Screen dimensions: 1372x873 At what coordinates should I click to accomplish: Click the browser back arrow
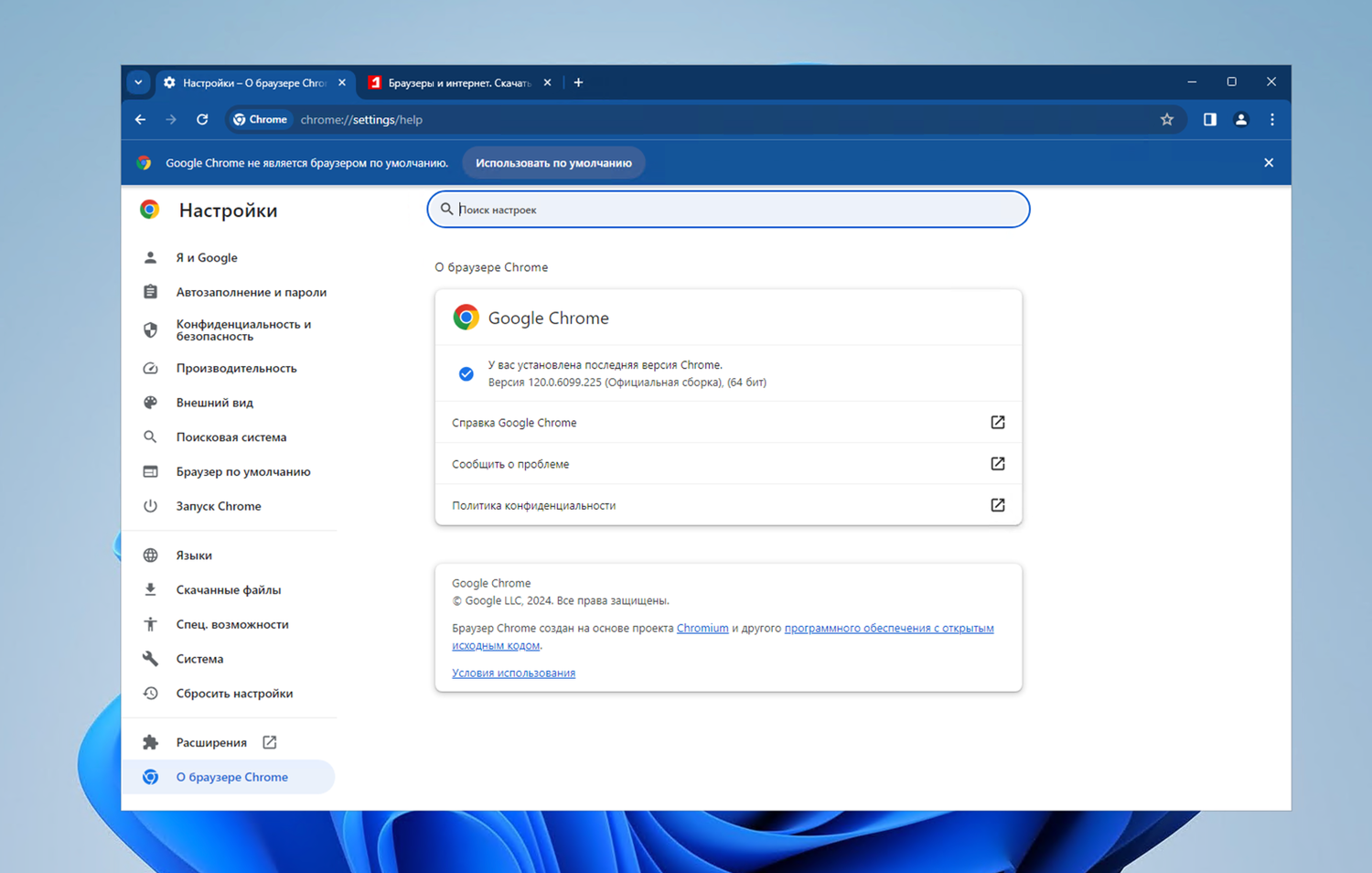tap(140, 120)
